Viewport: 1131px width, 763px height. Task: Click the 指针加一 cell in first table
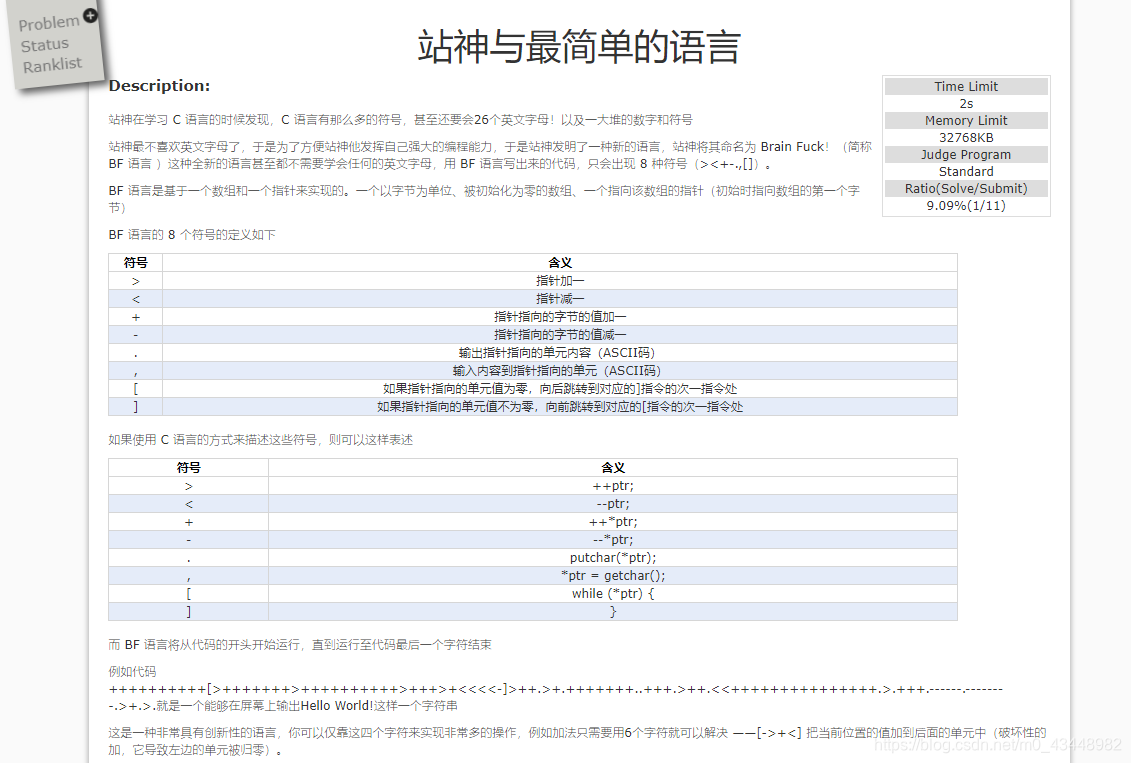pos(560,281)
